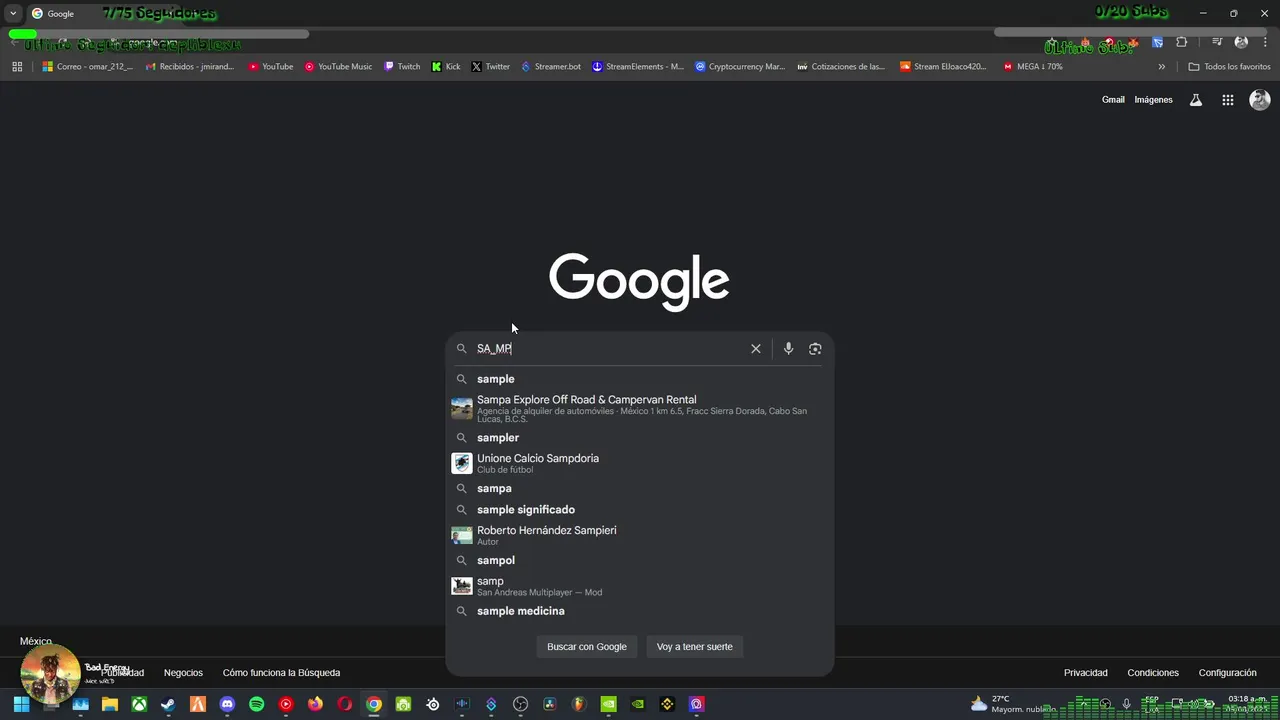The image size is (1280, 720).
Task: Click Voy a tener suerte button
Action: (x=695, y=647)
